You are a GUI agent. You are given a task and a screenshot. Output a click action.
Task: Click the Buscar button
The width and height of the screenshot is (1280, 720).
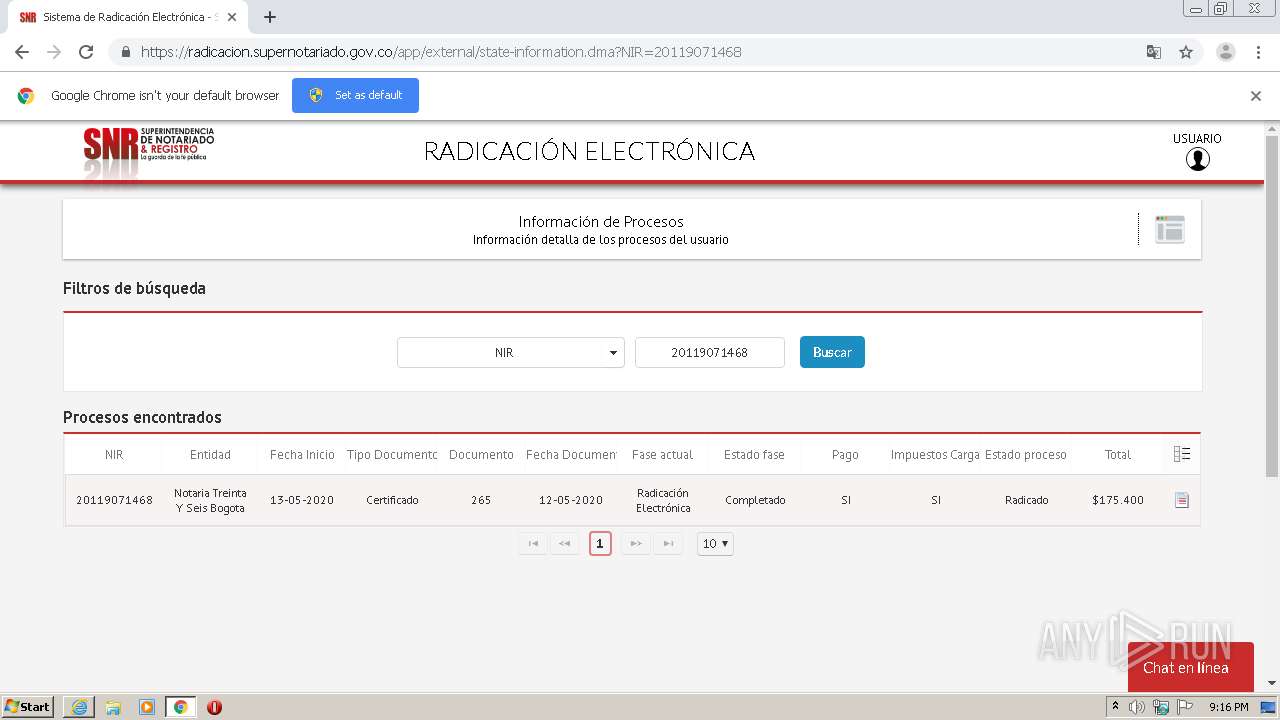coord(832,352)
